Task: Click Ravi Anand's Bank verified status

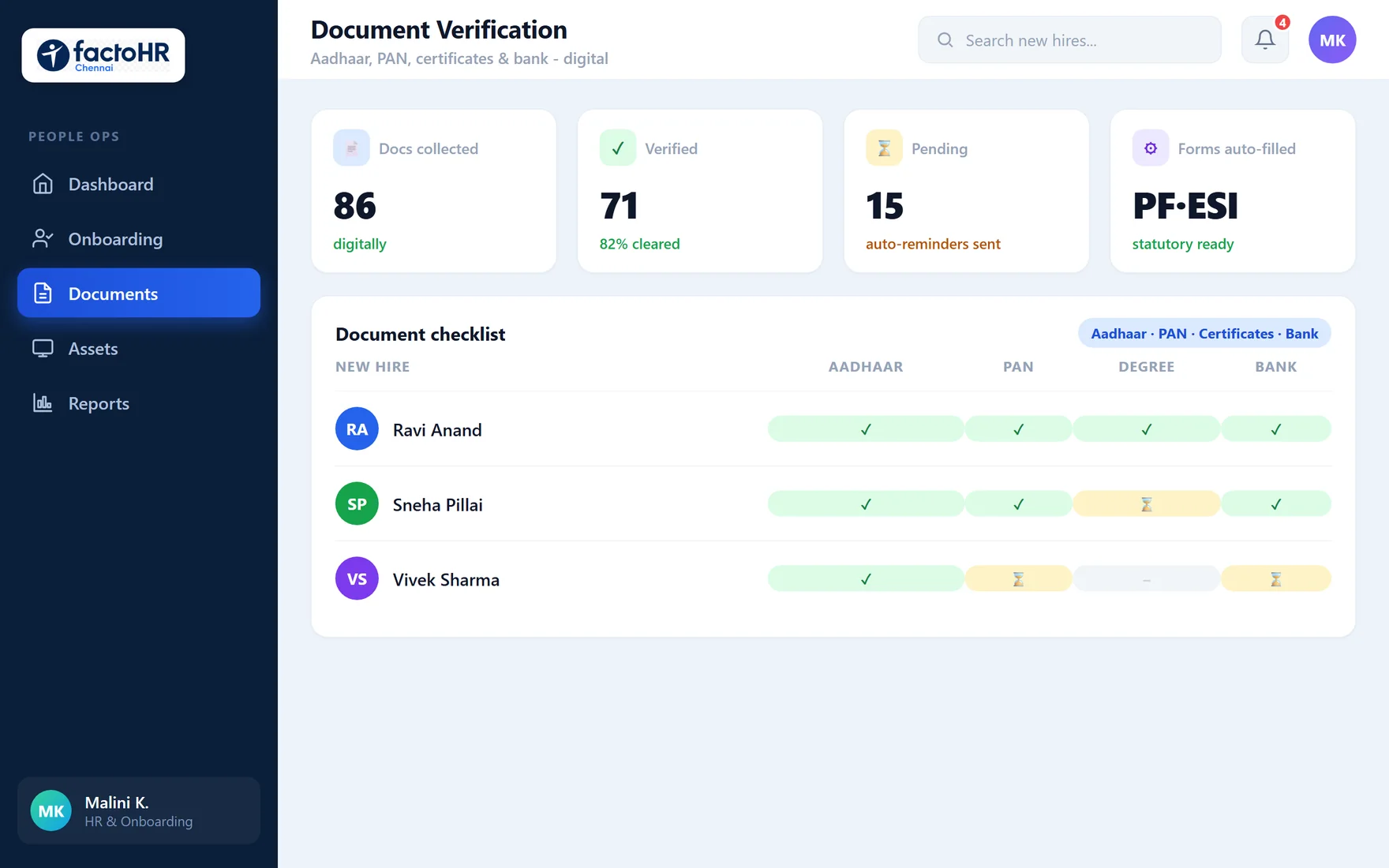Action: tap(1276, 428)
